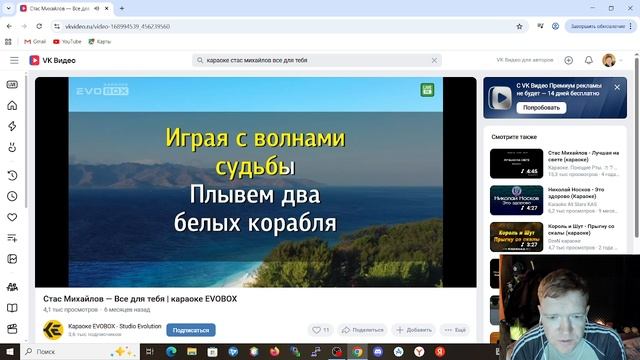Open the Apps grid in bookmarks bar
Viewport: 640px width, 360px height.
(x=8, y=42)
